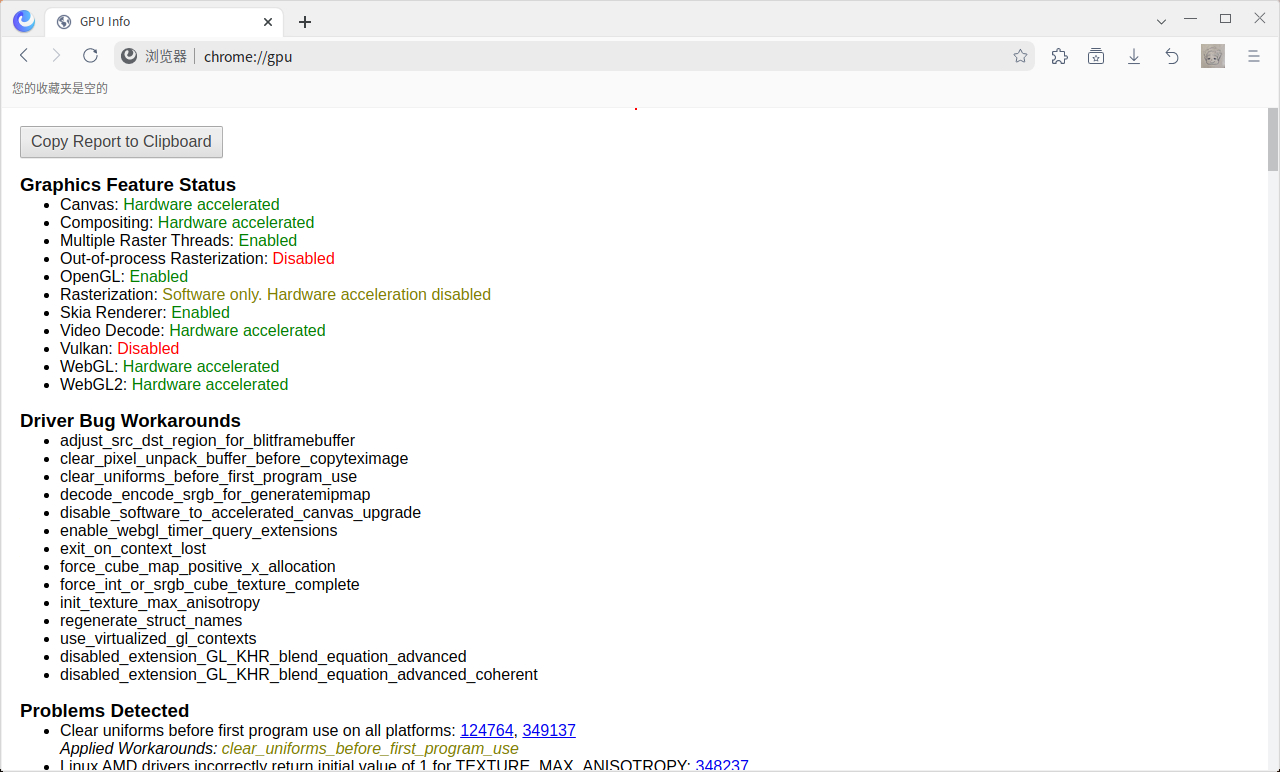Viewport: 1280px width, 772px height.
Task: Click Copy Report to Clipboard
Action: [121, 142]
